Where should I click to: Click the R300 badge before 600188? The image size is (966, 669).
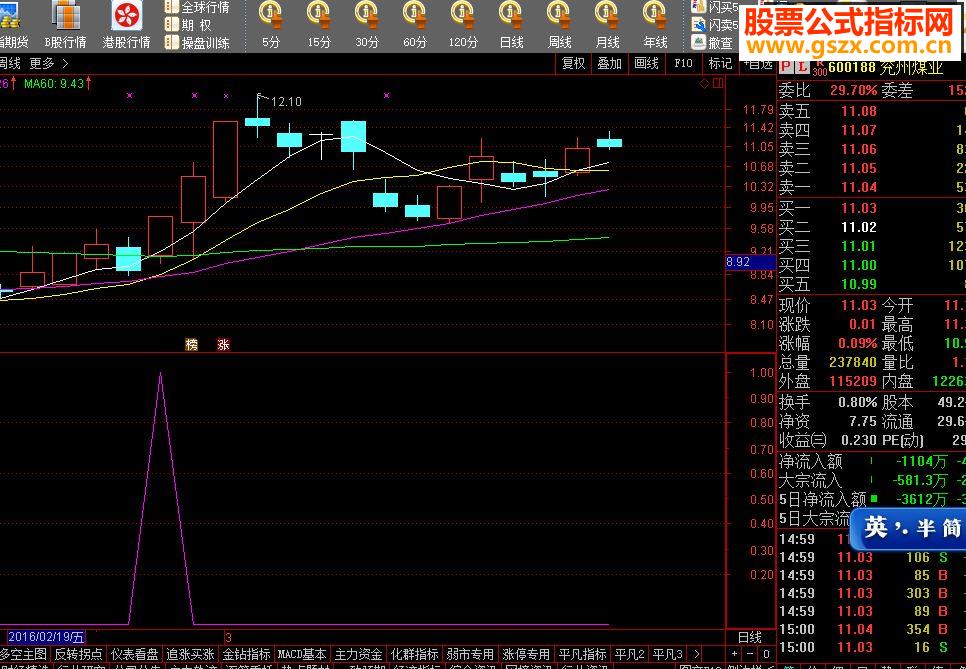[x=820, y=67]
